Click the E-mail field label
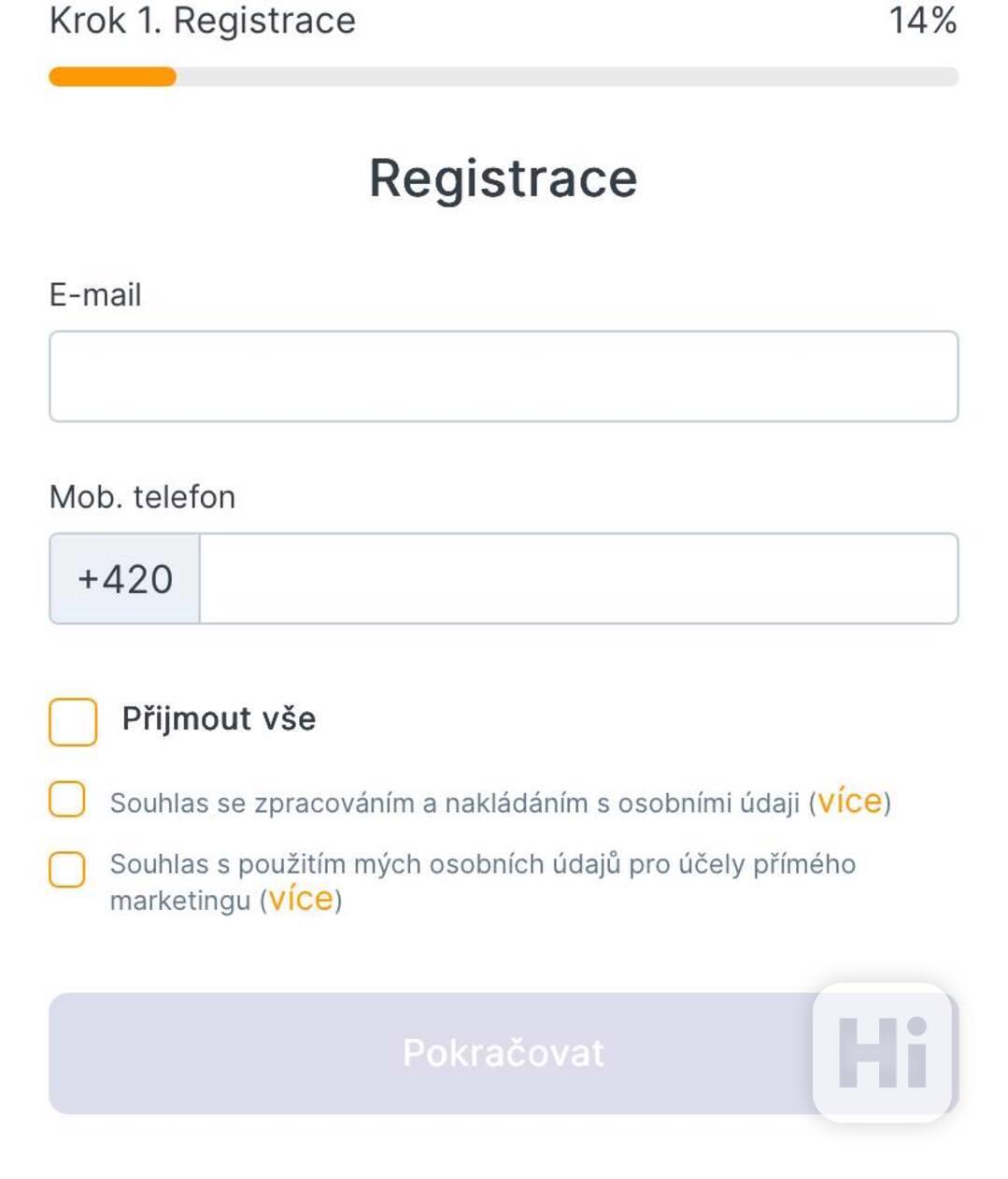Screen dimensions: 1008x1179 95,295
